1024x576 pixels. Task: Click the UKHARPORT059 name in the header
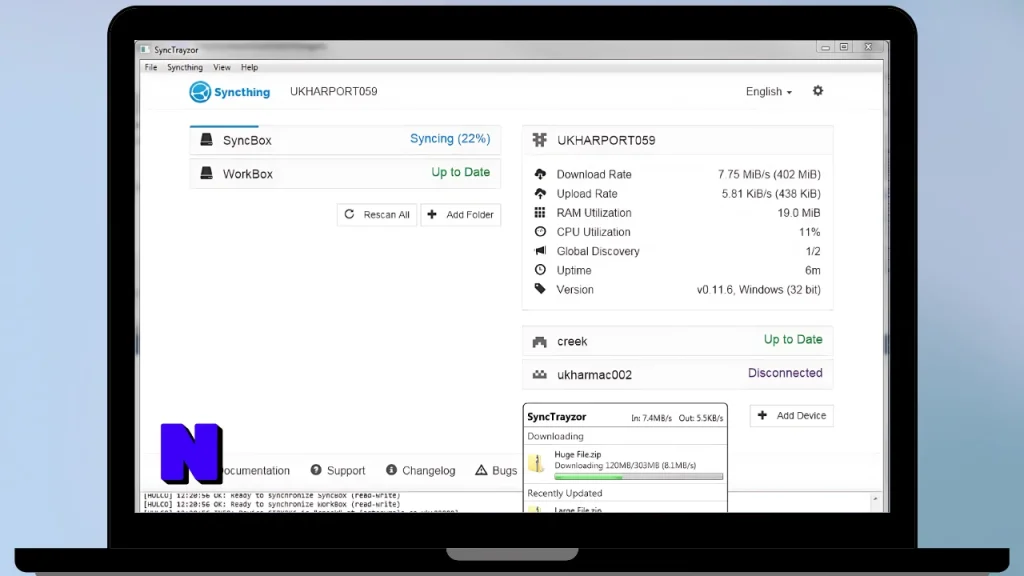334,91
